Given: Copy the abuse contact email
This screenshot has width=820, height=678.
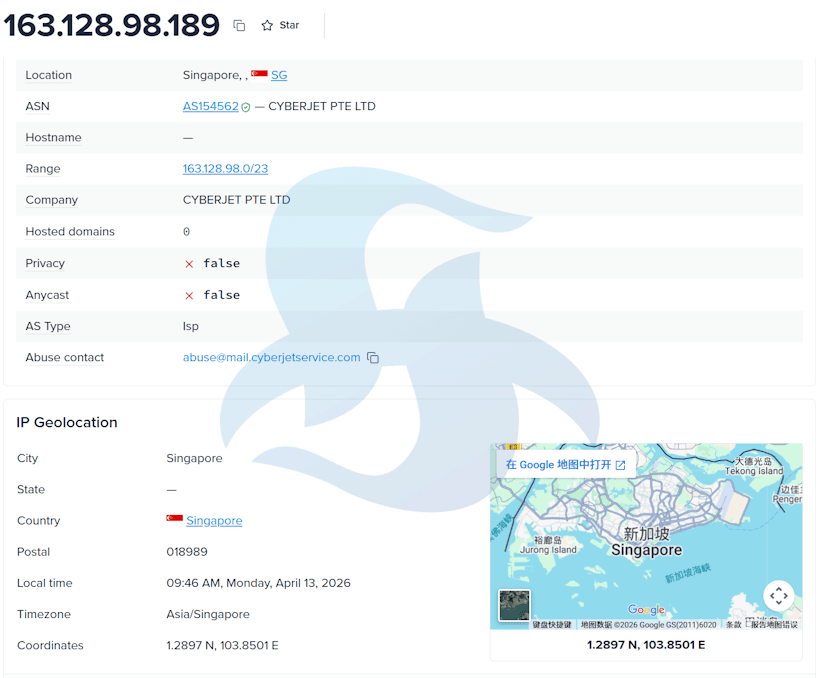Looking at the screenshot, I should (x=373, y=358).
